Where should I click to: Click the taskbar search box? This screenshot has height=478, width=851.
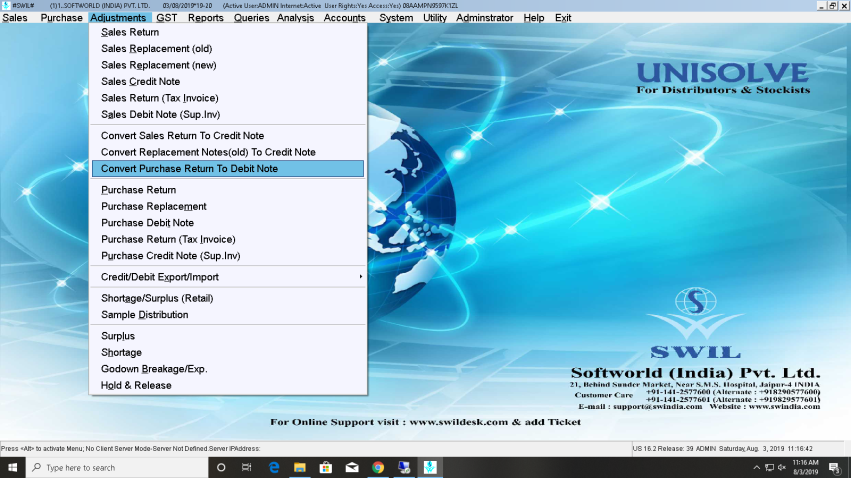(117, 467)
